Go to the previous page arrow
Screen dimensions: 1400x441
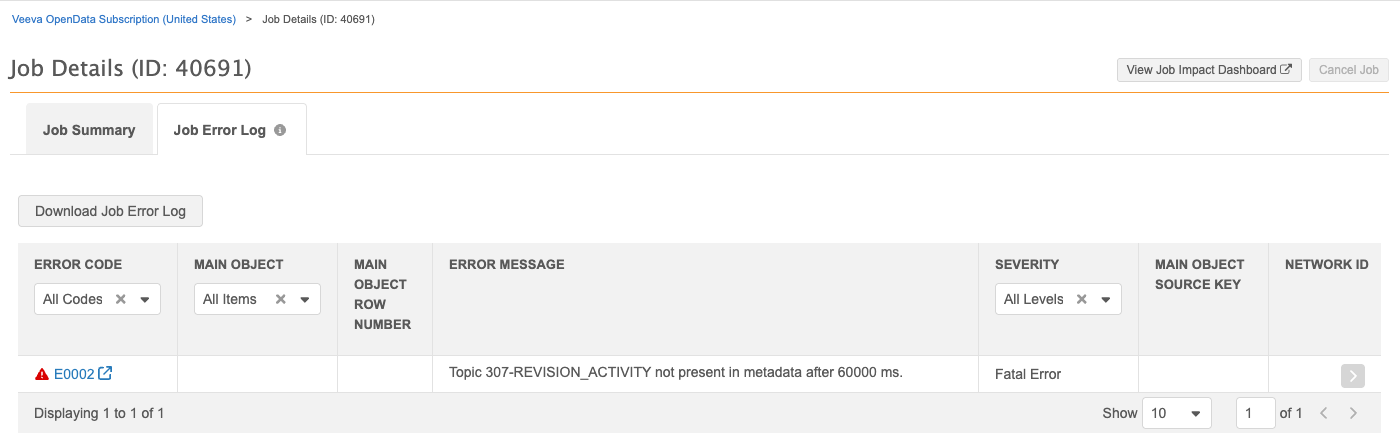[x=1323, y=413]
